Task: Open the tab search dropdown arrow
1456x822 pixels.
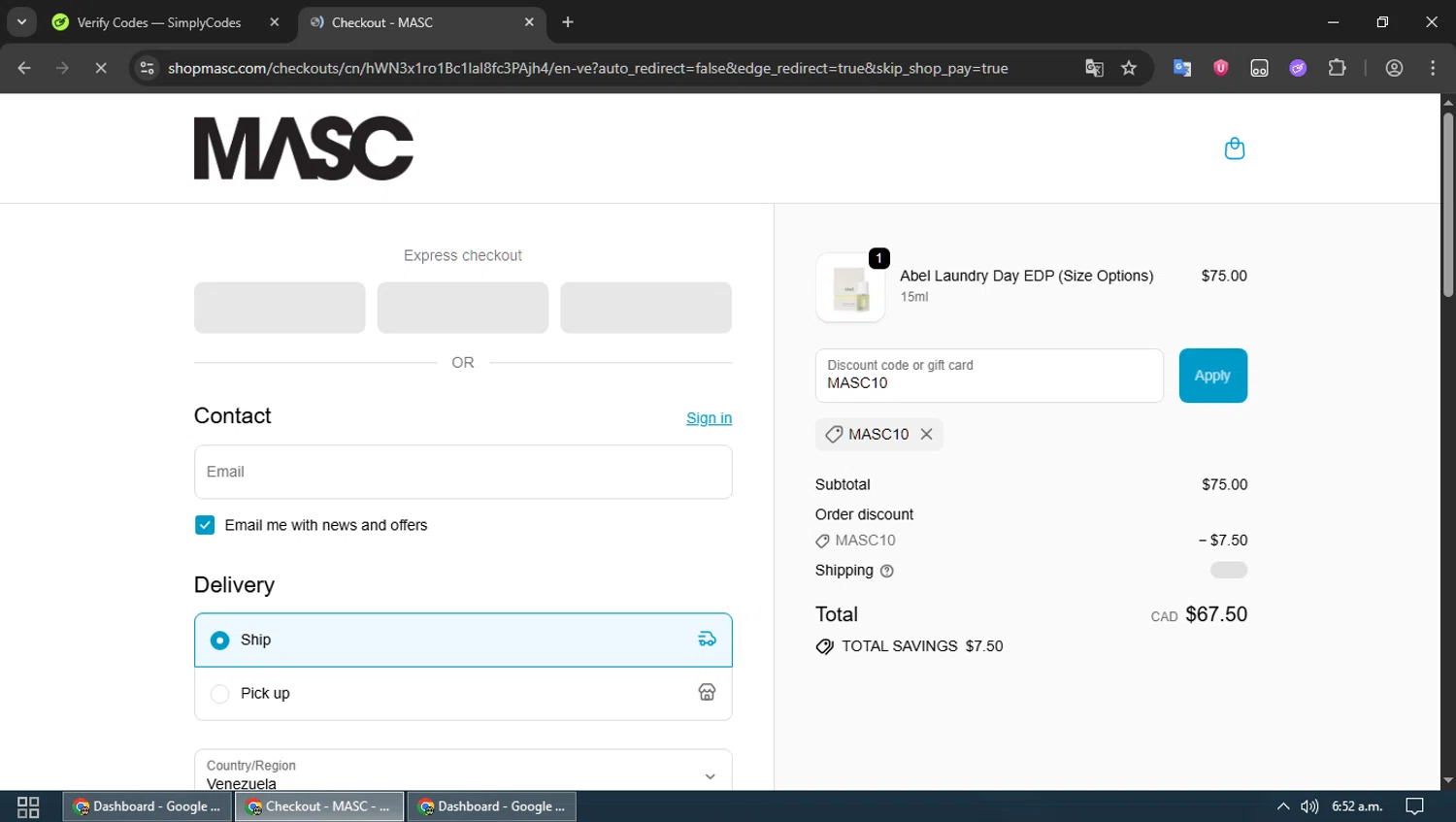Action: click(x=21, y=21)
